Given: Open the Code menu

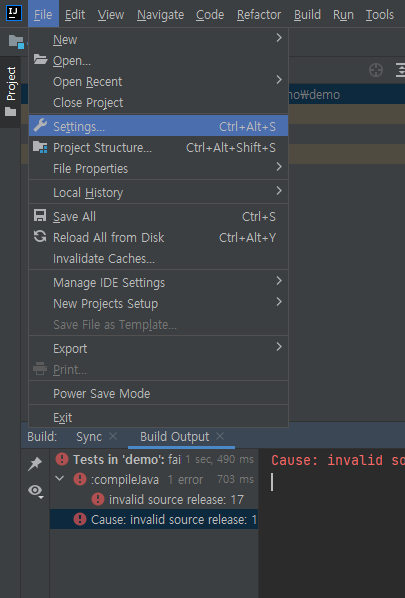Looking at the screenshot, I should point(210,14).
